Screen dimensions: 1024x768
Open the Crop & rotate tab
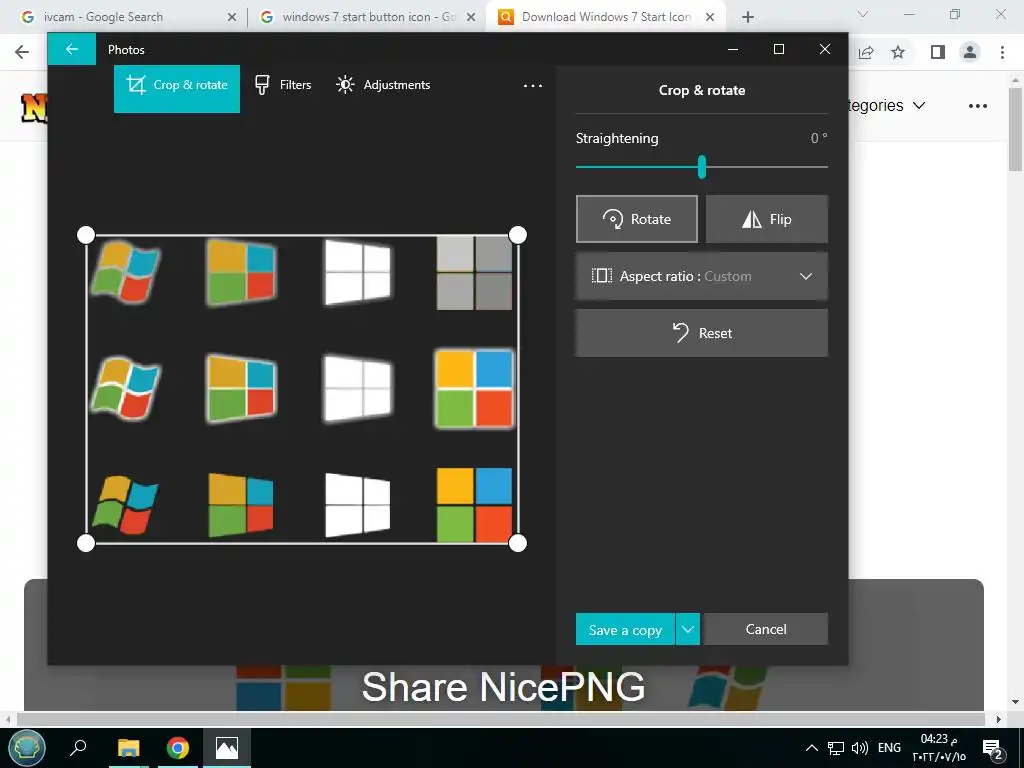(177, 88)
